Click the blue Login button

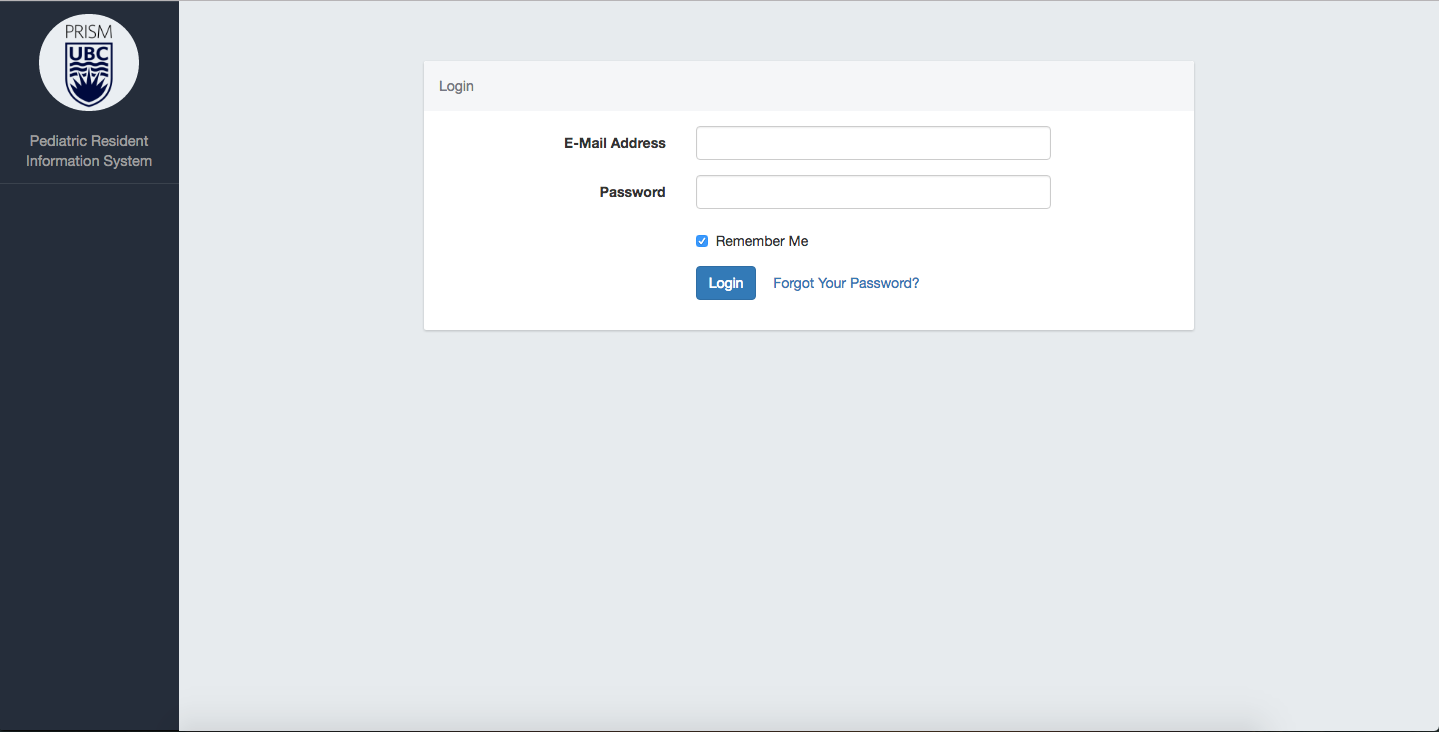(x=726, y=283)
